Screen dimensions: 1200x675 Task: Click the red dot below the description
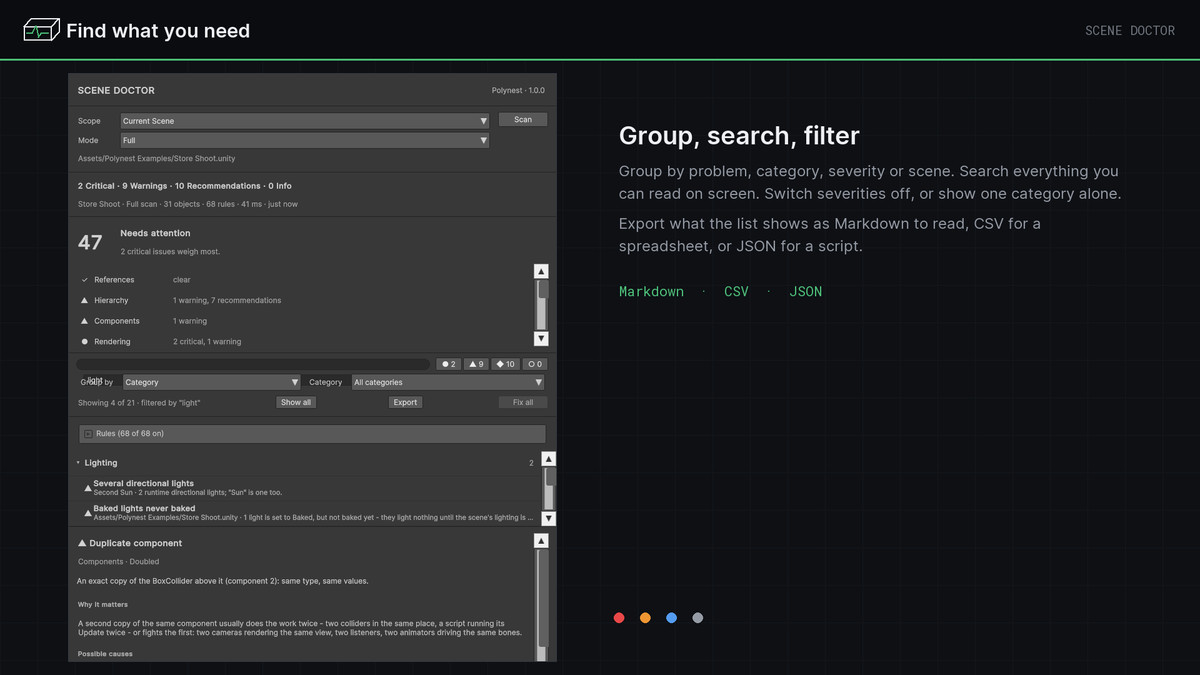[x=619, y=618]
